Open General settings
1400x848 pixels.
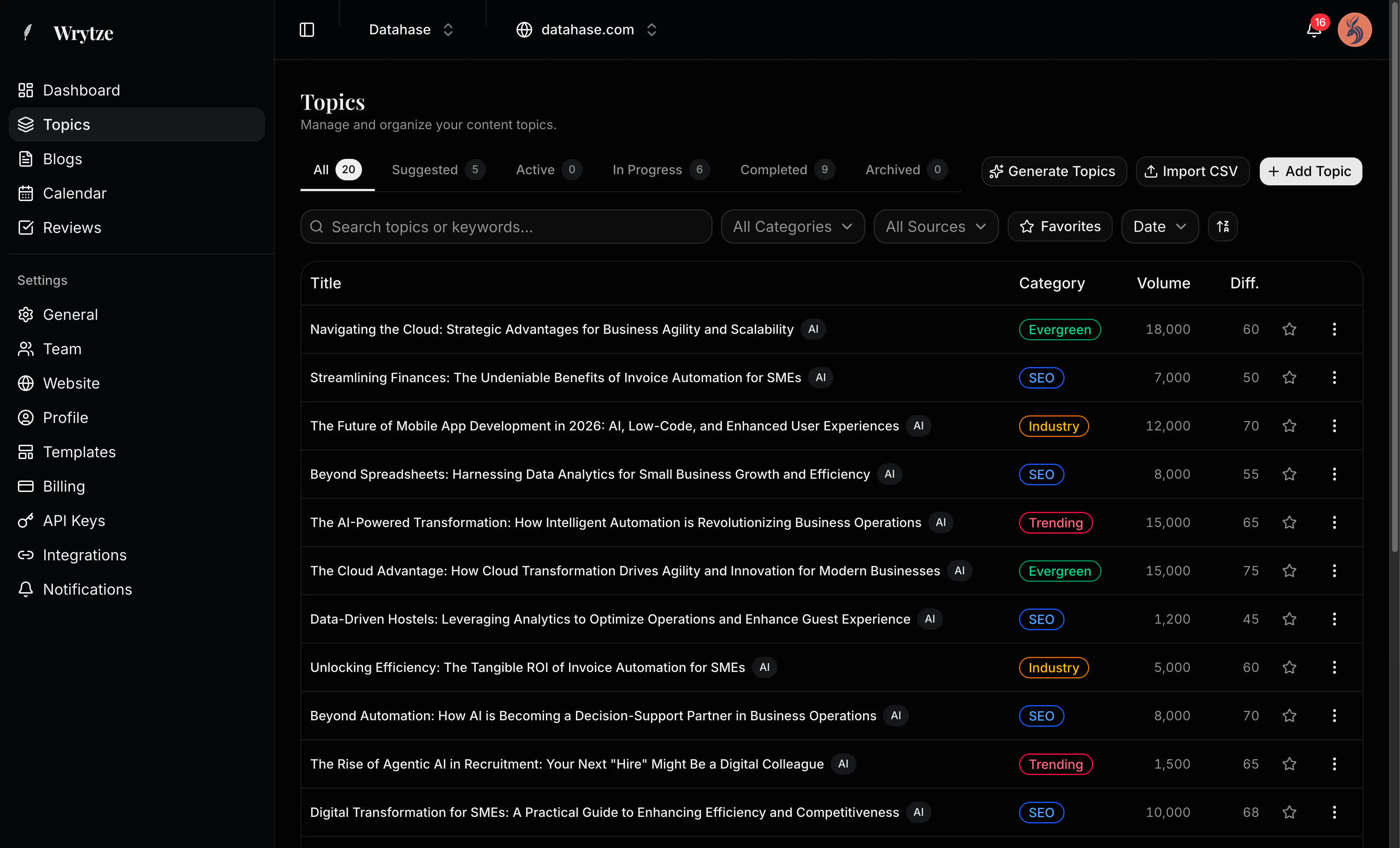coord(136,315)
